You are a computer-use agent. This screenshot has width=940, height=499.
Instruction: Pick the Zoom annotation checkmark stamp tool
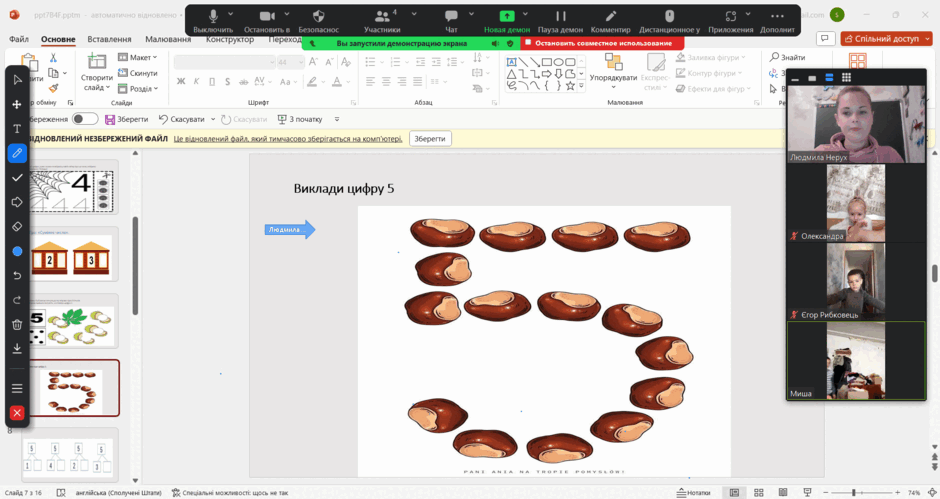click(x=17, y=178)
